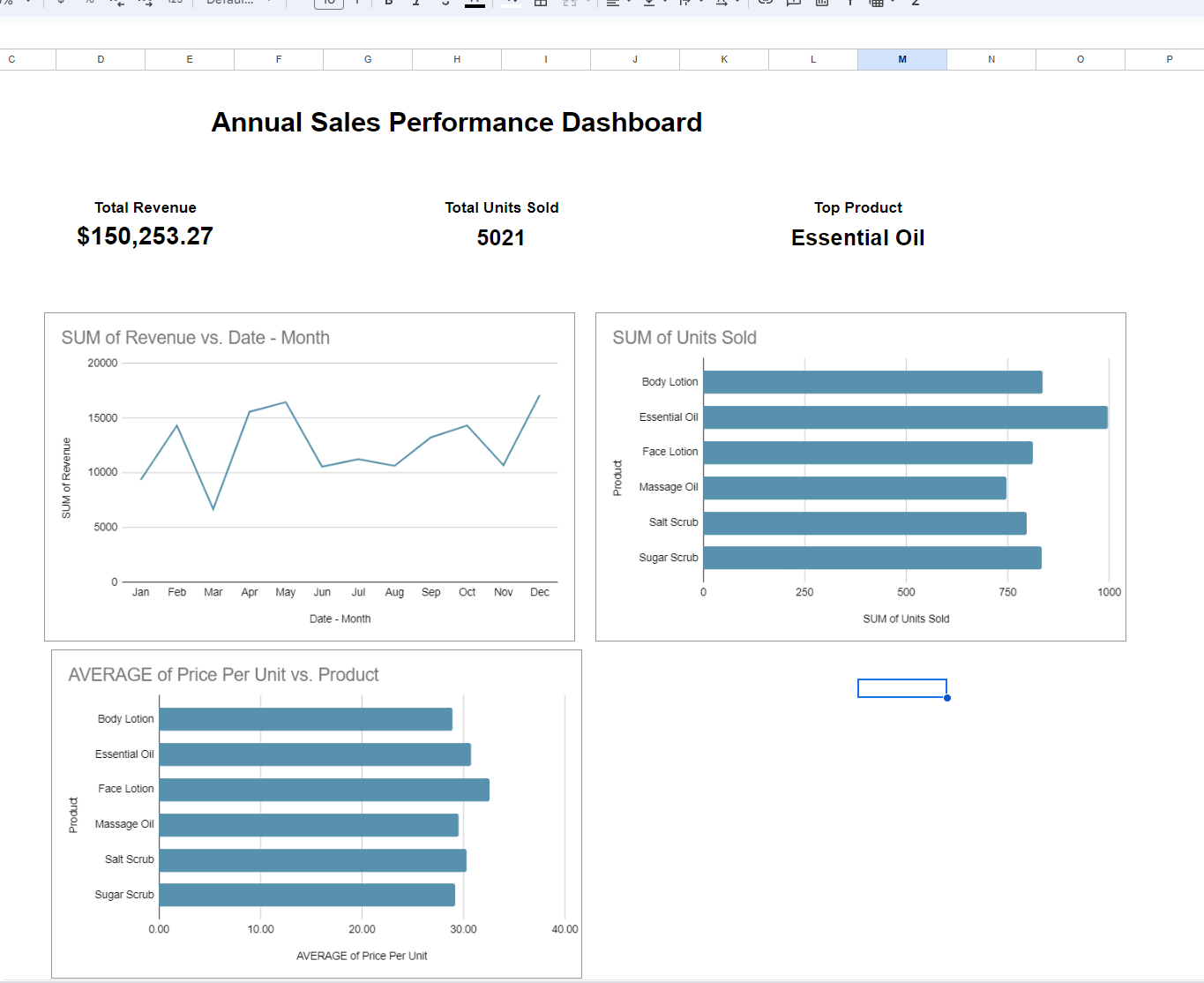Click the empty selected cell outlined in blue
Image resolution: width=1204 pixels, height=983 pixels.
[902, 688]
